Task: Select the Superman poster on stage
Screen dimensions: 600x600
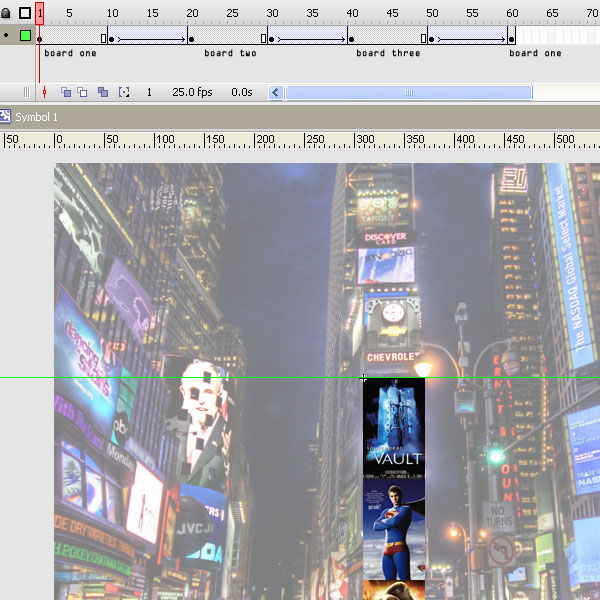Action: tap(394, 529)
